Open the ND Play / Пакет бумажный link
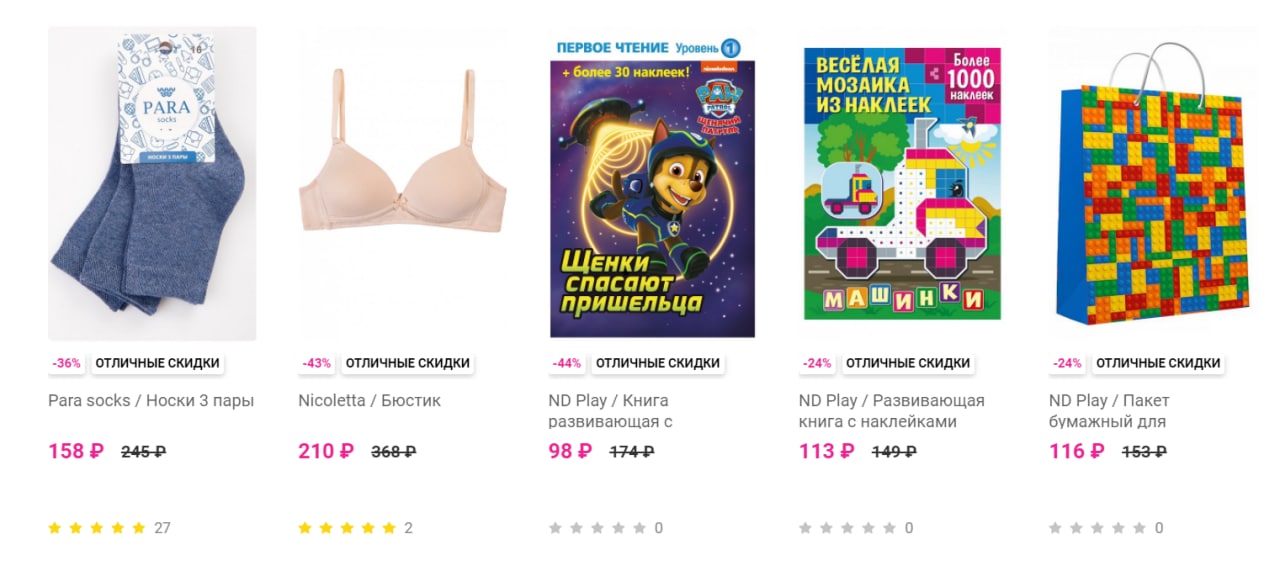 click(1108, 411)
